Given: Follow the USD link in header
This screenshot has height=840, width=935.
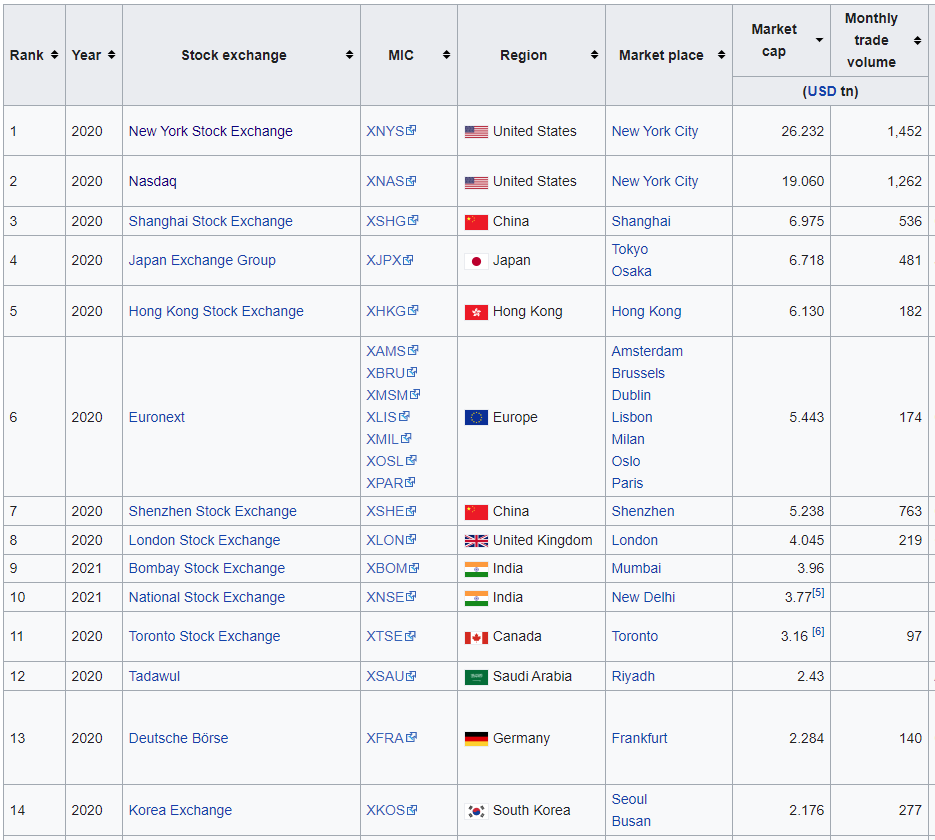Looking at the screenshot, I should (821, 91).
